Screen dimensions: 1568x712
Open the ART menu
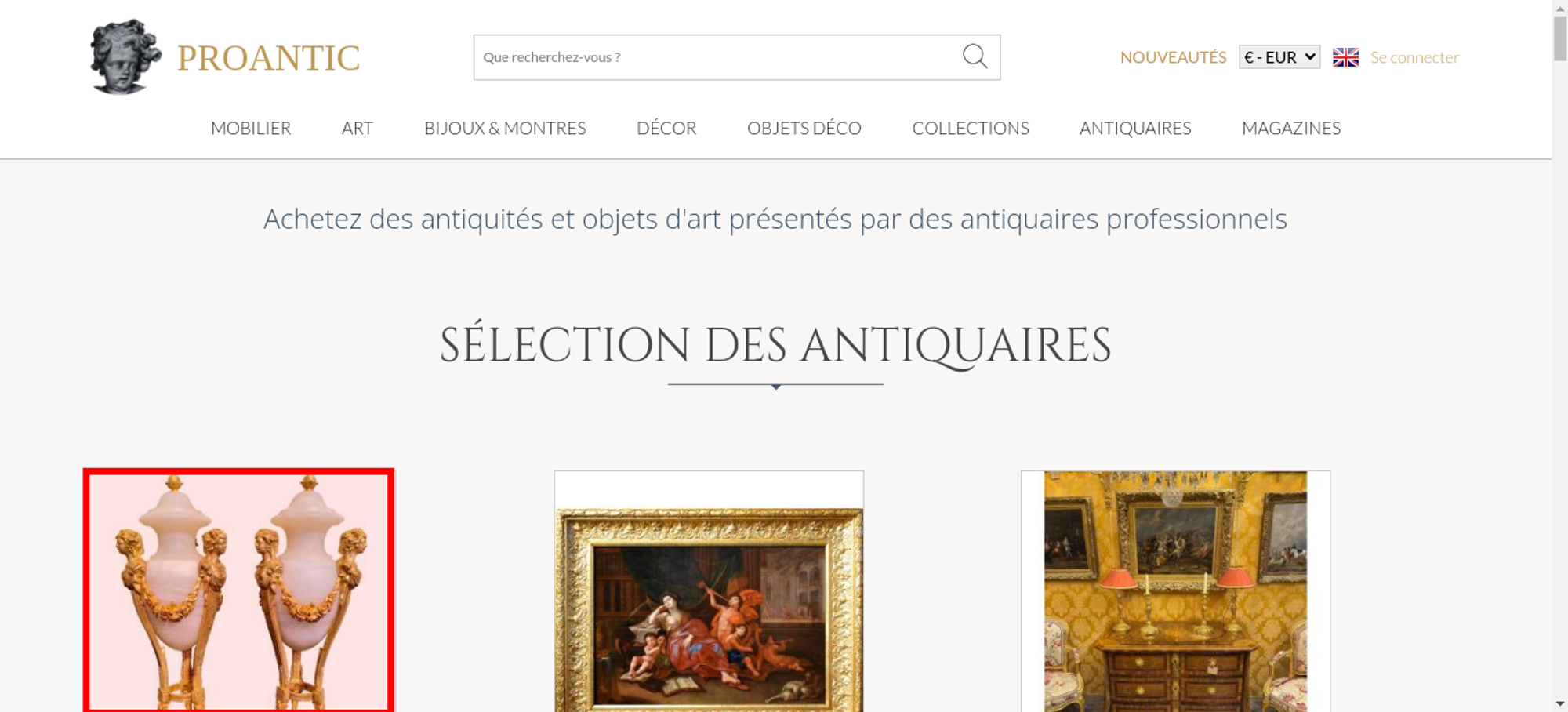[x=358, y=128]
